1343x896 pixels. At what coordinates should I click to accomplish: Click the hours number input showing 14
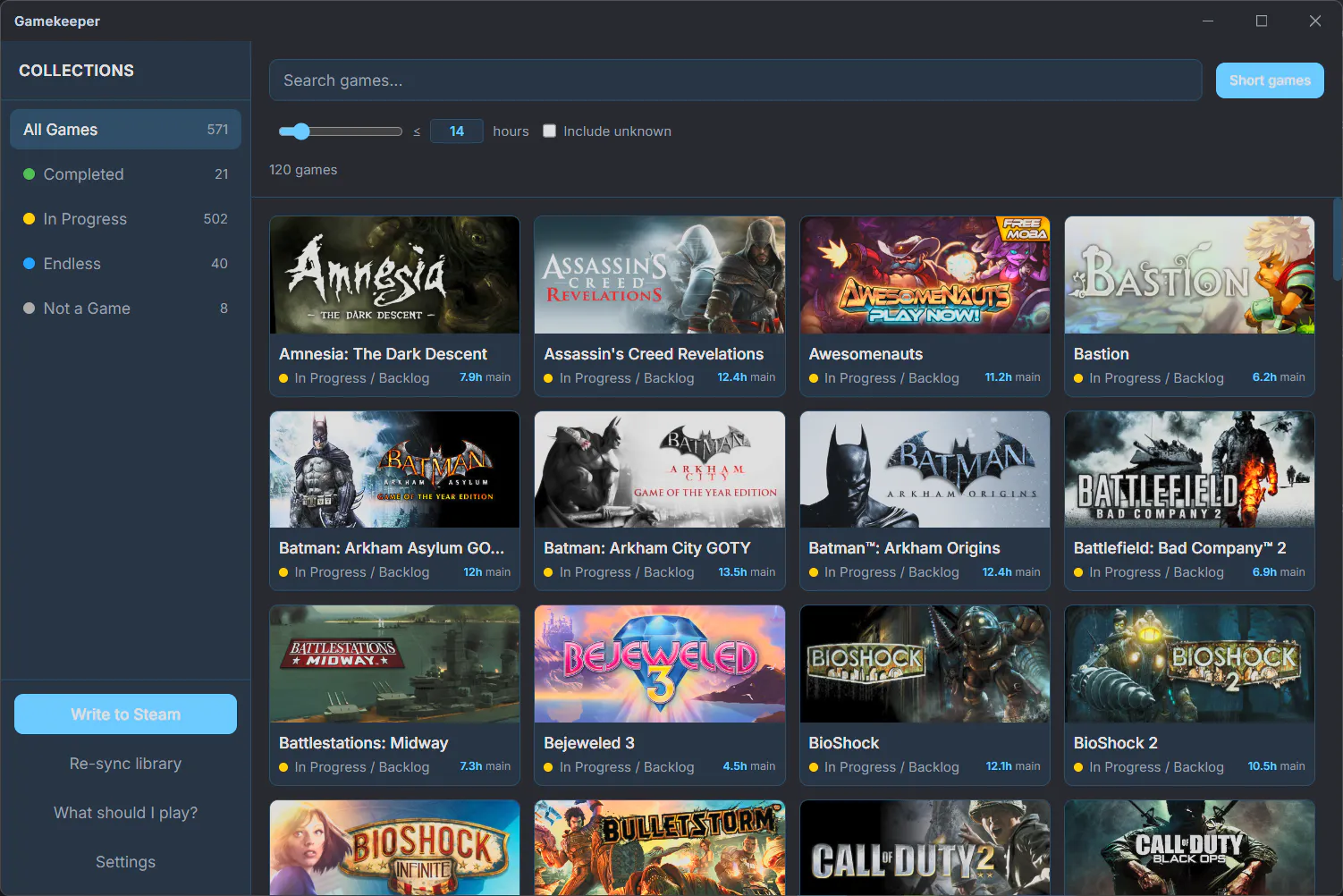pyautogui.click(x=457, y=131)
